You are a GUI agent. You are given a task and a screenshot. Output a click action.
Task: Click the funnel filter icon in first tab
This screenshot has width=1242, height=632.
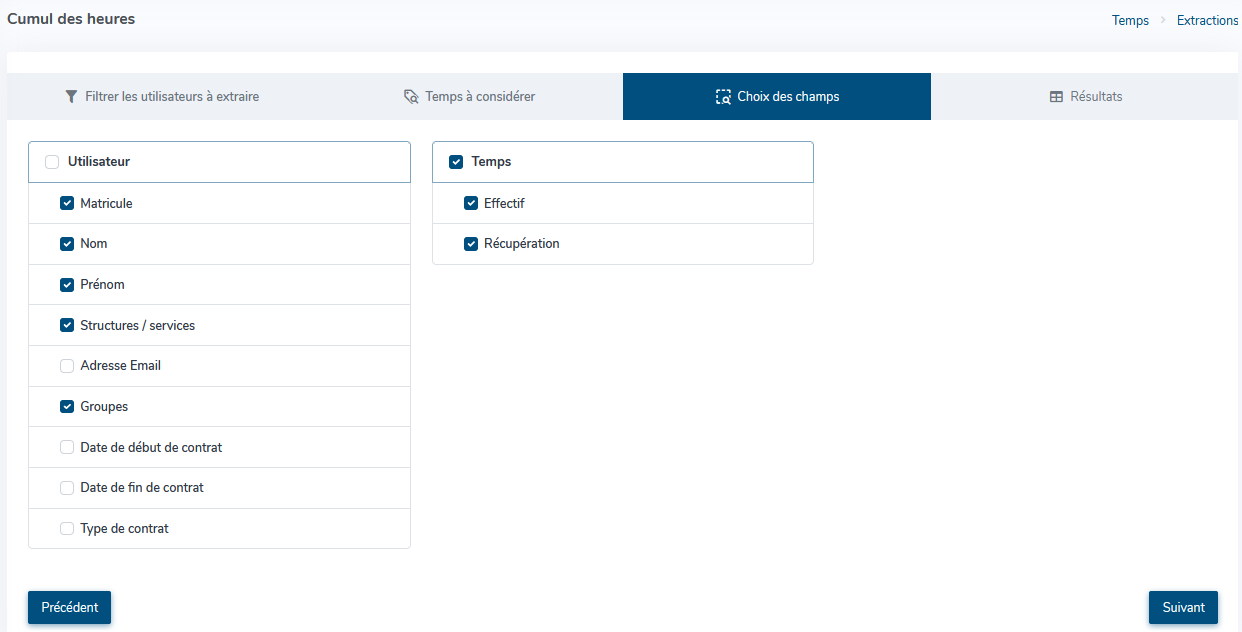(71, 97)
